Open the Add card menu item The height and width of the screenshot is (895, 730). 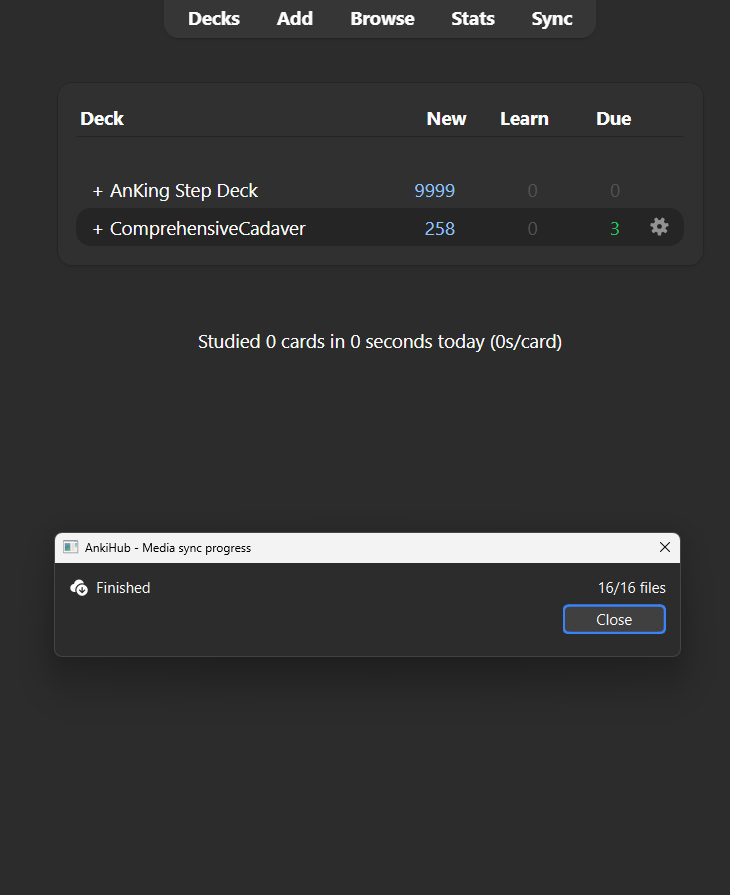point(295,18)
